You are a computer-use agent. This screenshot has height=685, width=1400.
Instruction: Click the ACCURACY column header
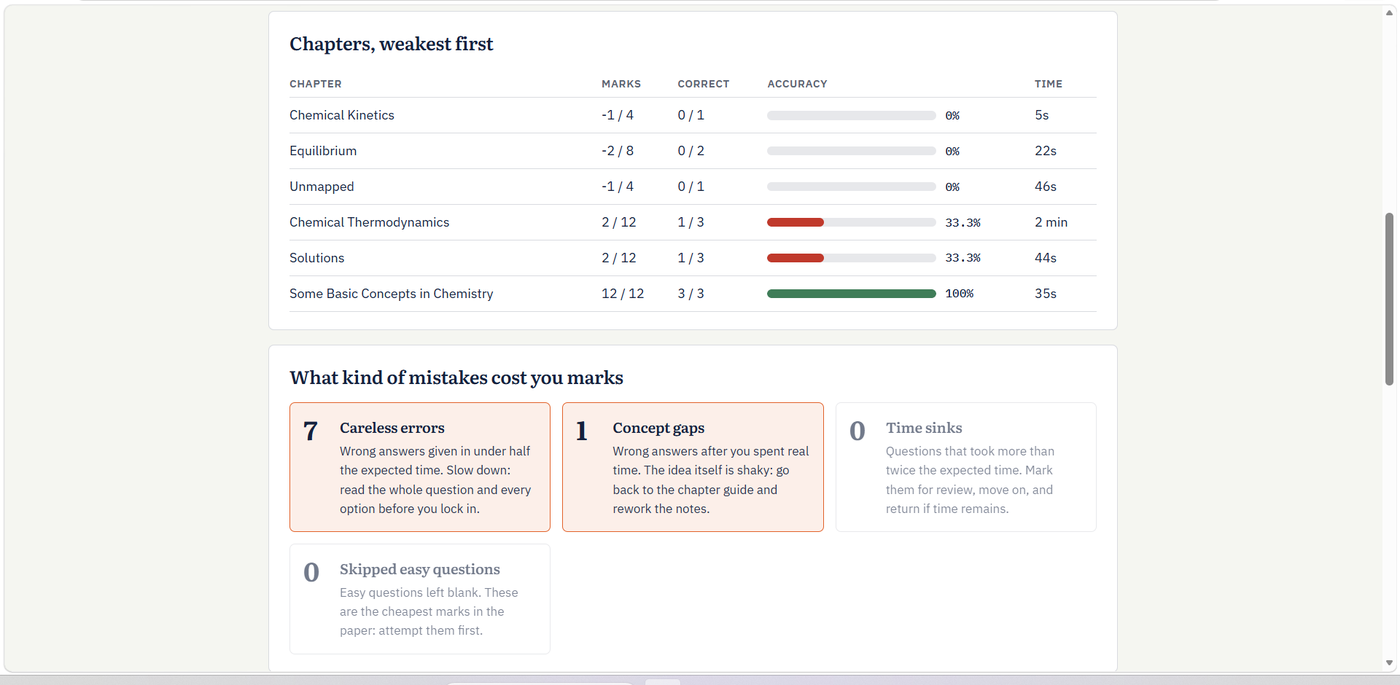[797, 84]
